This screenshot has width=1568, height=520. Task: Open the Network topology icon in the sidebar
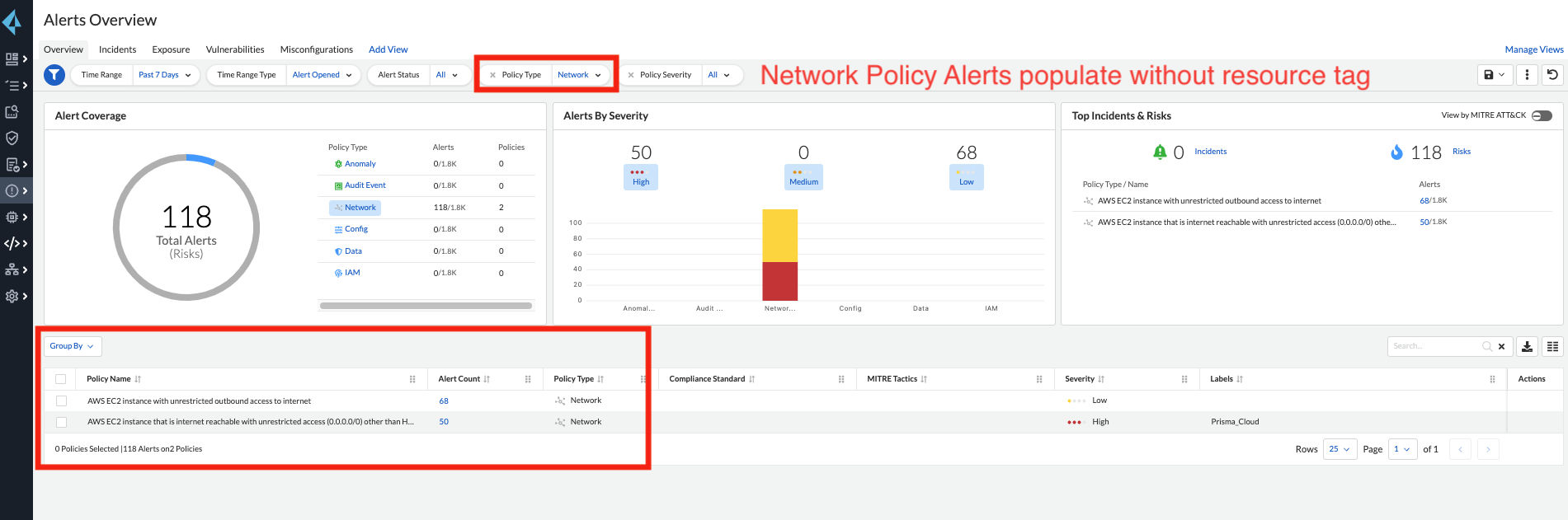click(12, 269)
